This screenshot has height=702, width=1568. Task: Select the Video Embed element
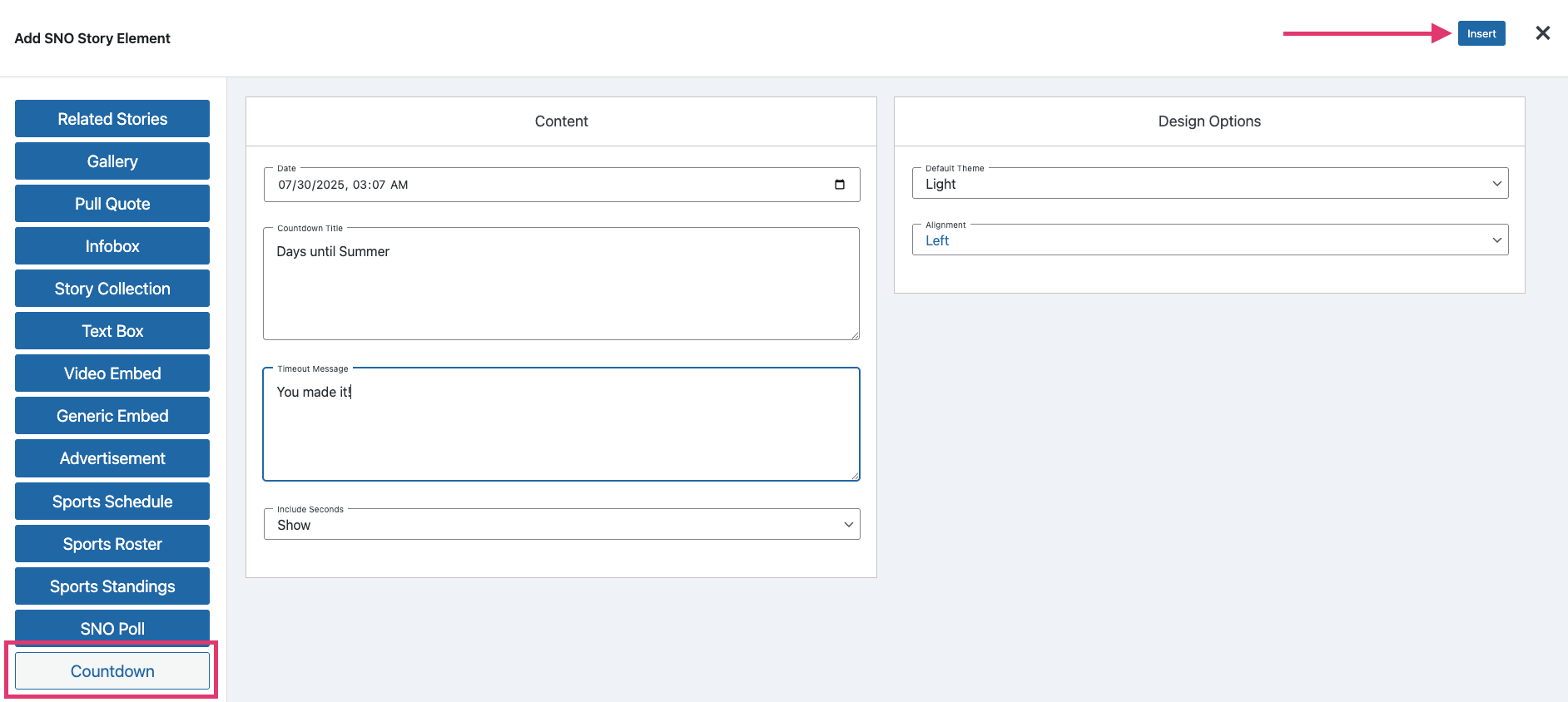pyautogui.click(x=112, y=373)
